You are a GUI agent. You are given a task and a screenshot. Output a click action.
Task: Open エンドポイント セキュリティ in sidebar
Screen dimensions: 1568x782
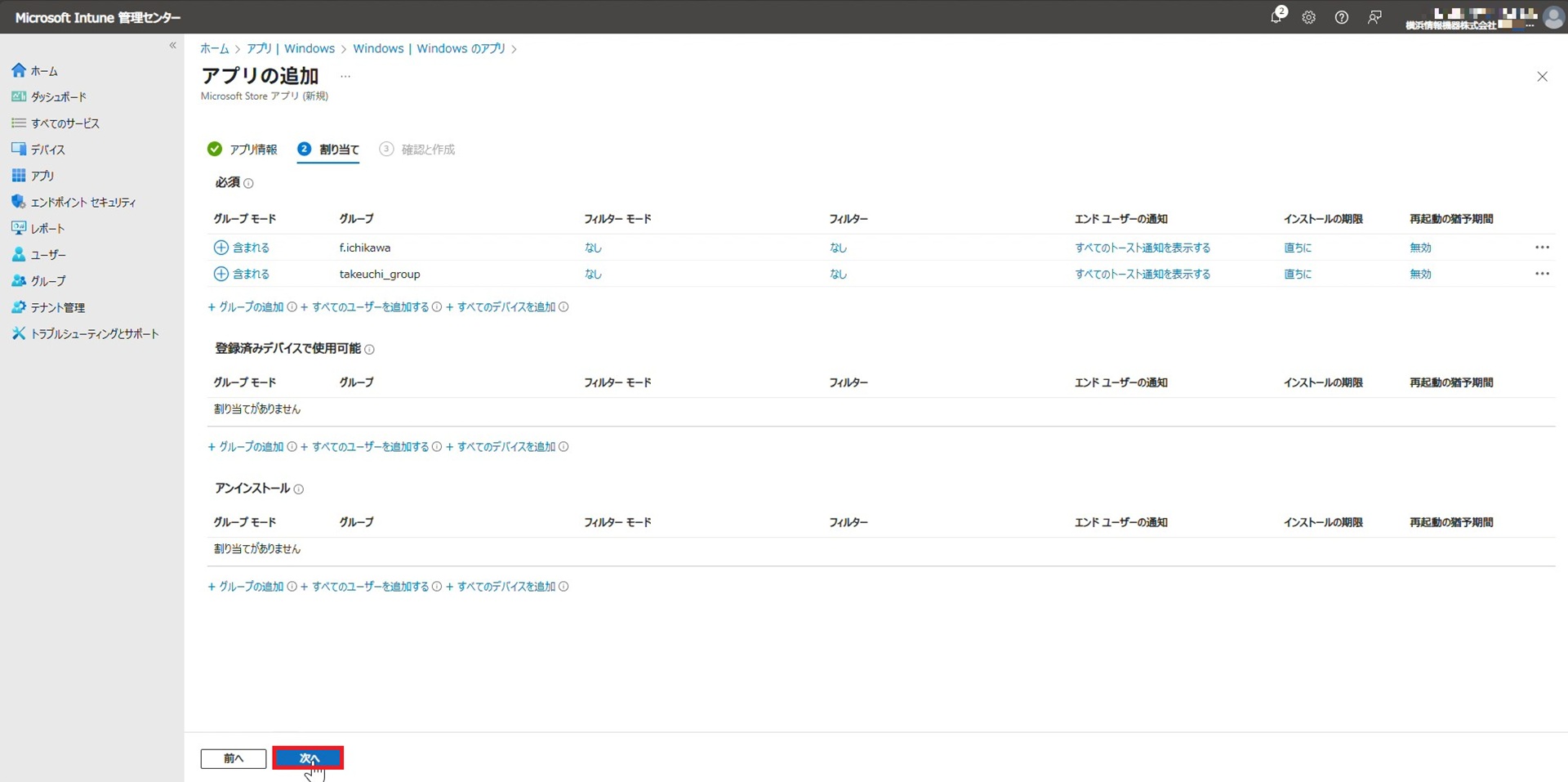[x=82, y=202]
